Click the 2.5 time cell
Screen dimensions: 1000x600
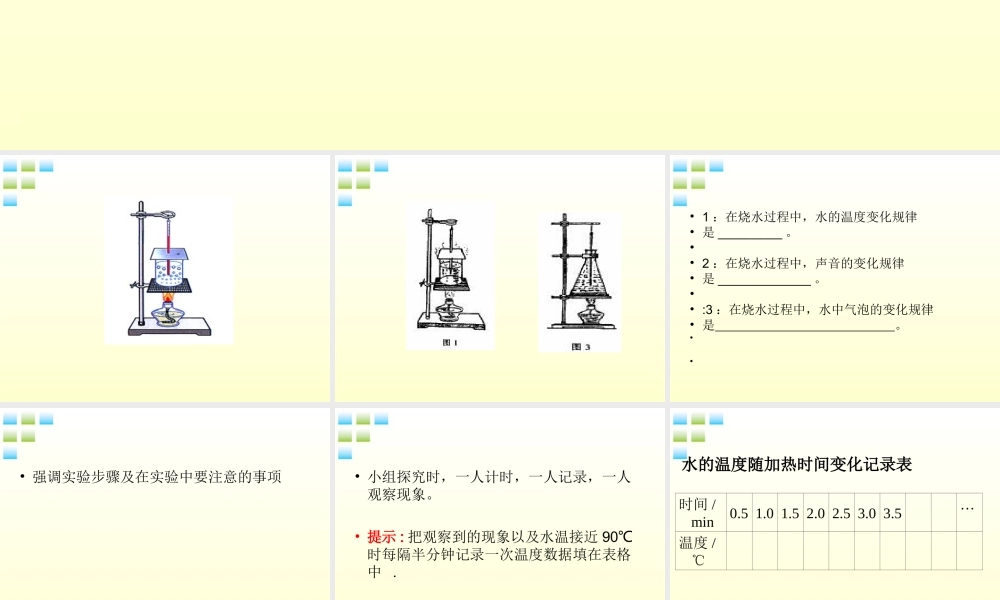(841, 512)
